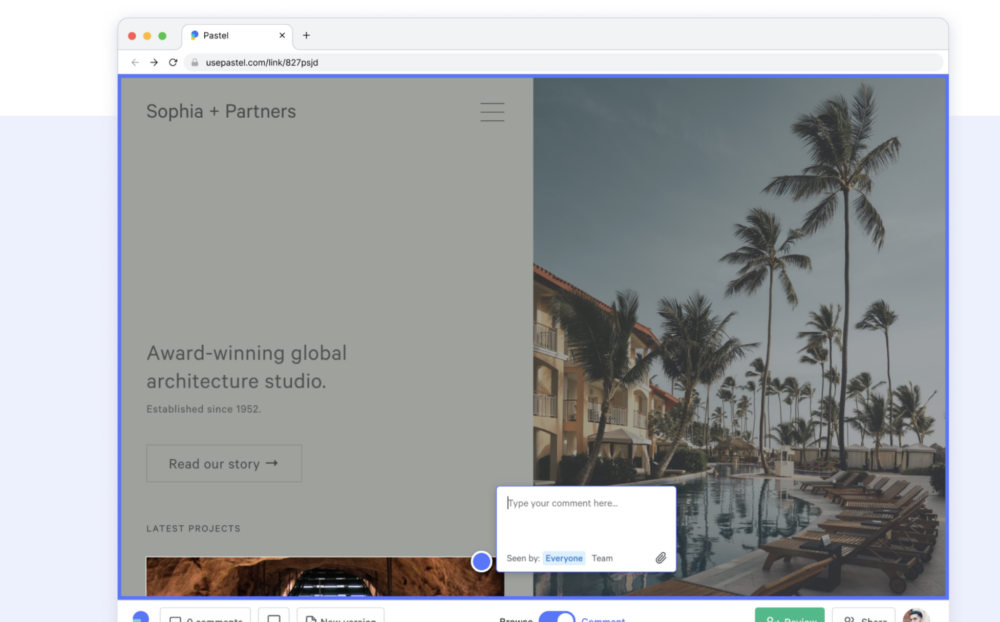Viewport: 1000px width, 622px height.
Task: Click the browser forward arrow
Action: tap(154, 62)
